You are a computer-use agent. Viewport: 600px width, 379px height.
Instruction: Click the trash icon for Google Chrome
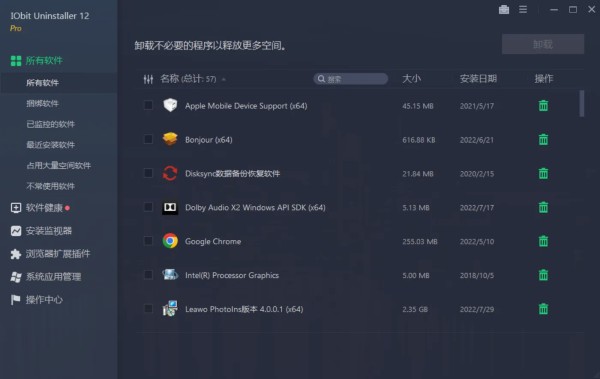[543, 241]
